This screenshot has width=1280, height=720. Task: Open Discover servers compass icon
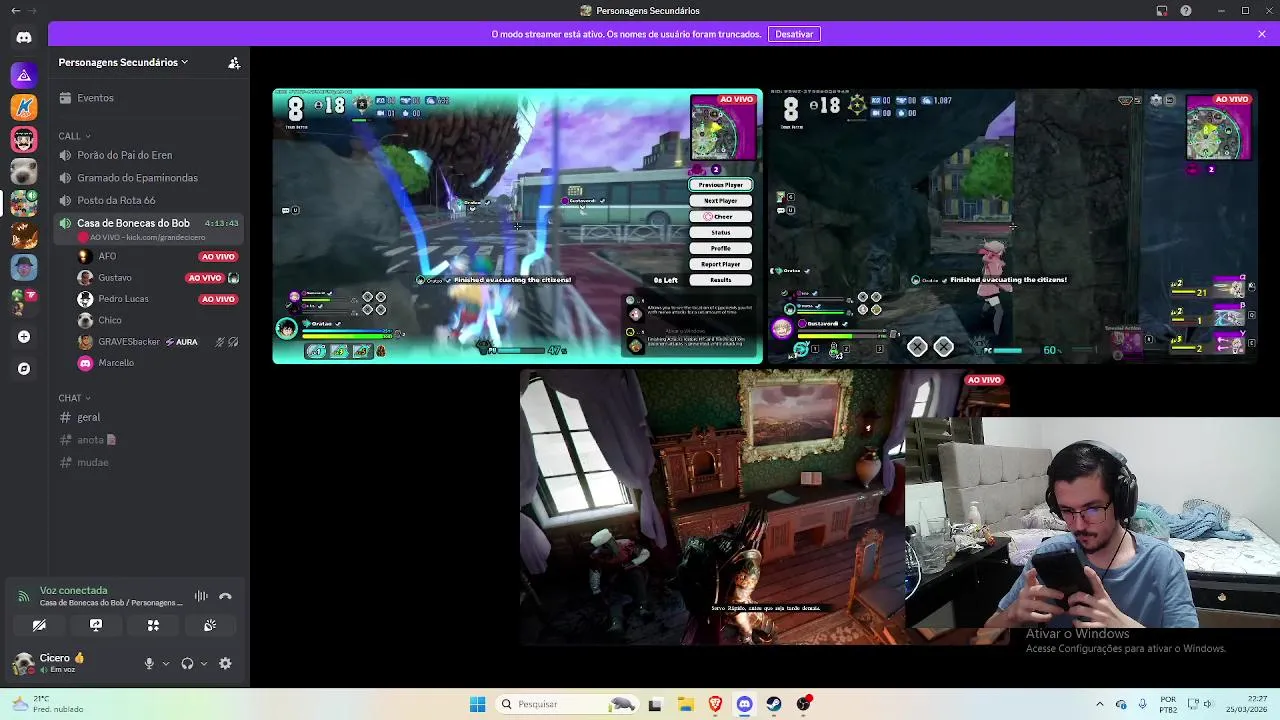(24, 369)
